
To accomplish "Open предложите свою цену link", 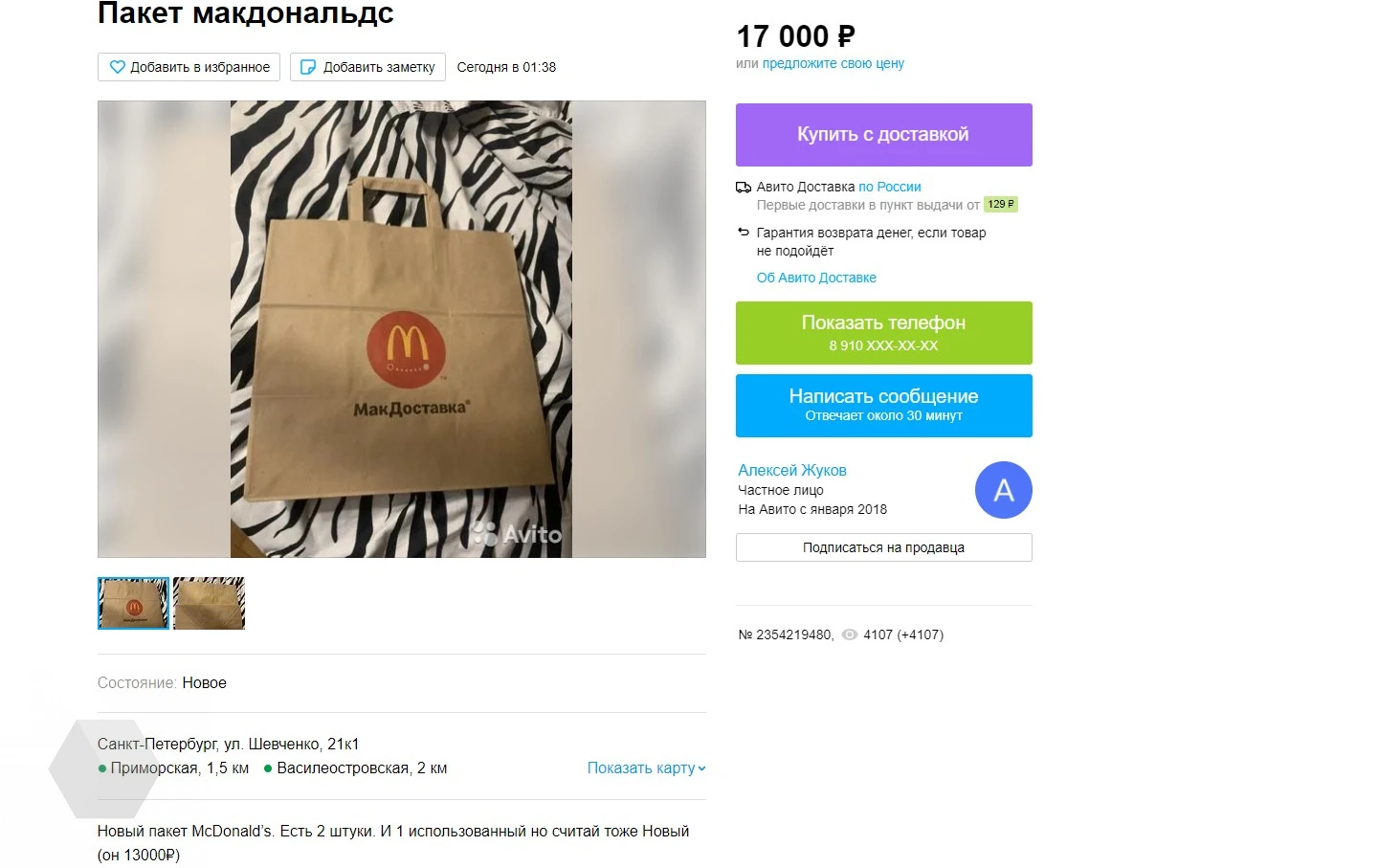I will pos(833,64).
